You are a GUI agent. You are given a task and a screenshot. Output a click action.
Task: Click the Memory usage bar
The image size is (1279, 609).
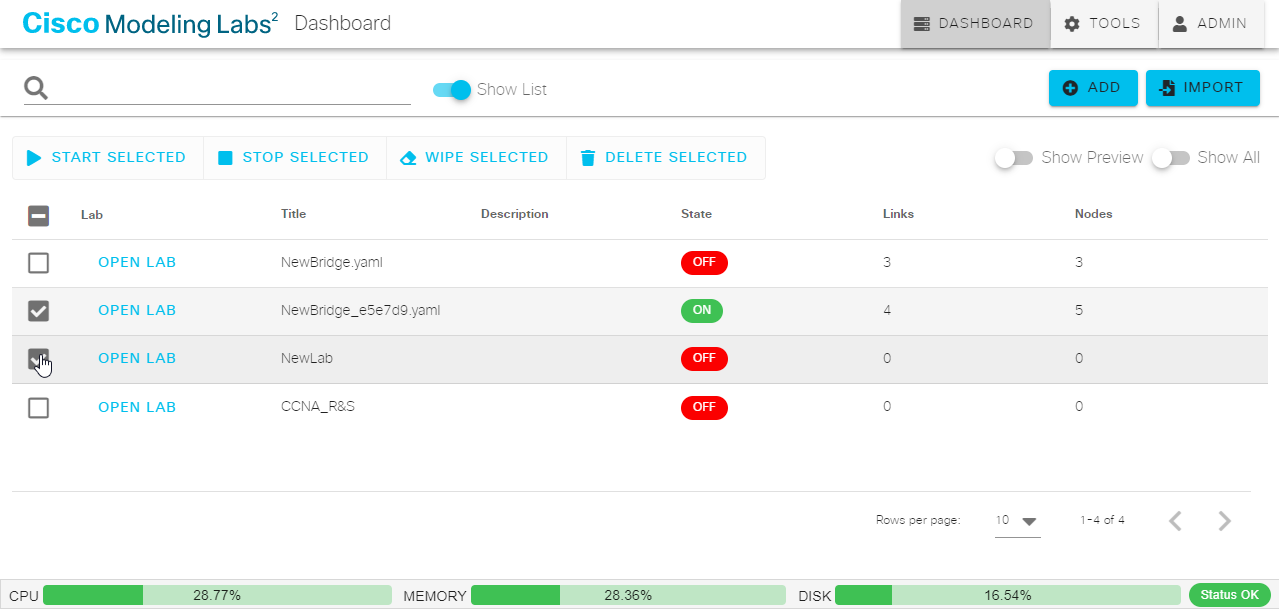point(628,595)
